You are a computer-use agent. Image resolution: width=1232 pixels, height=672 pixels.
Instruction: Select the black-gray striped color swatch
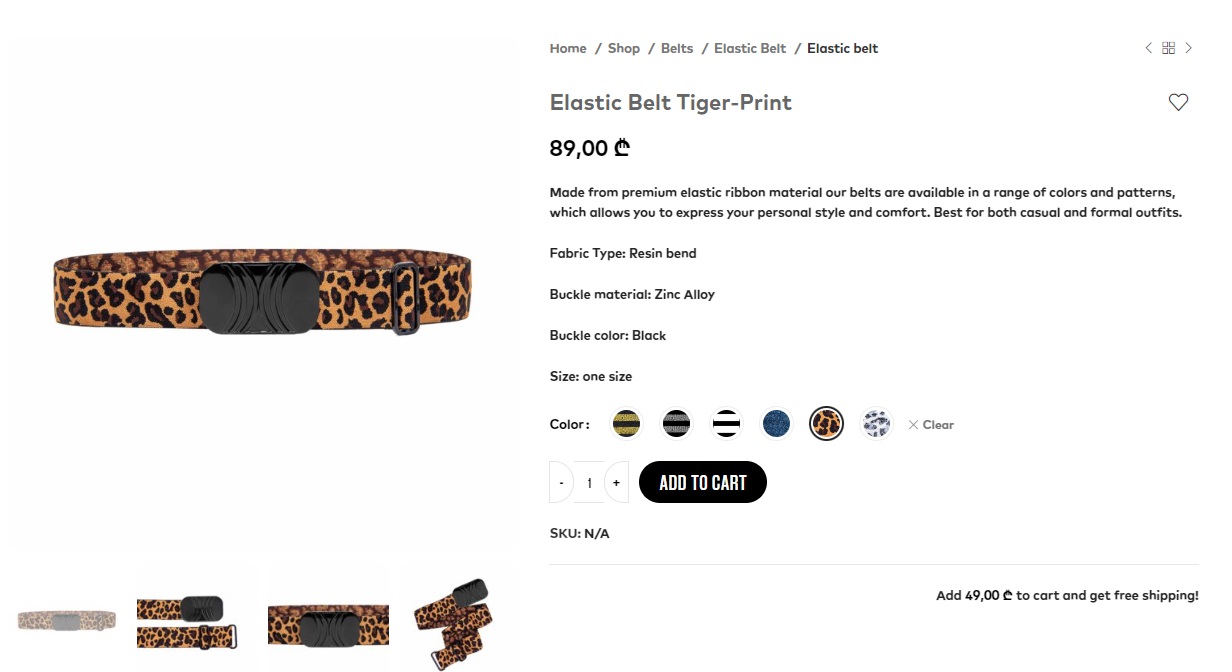pyautogui.click(x=676, y=424)
